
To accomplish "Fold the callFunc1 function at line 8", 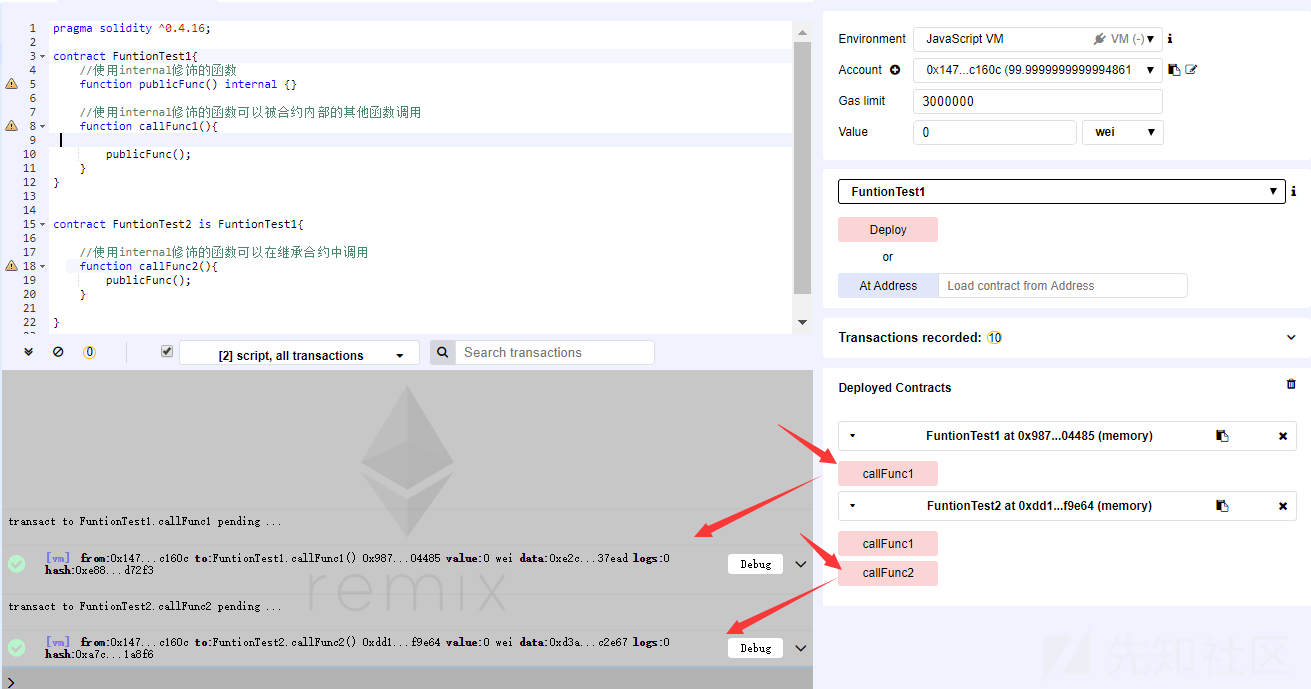I will (x=42, y=126).
